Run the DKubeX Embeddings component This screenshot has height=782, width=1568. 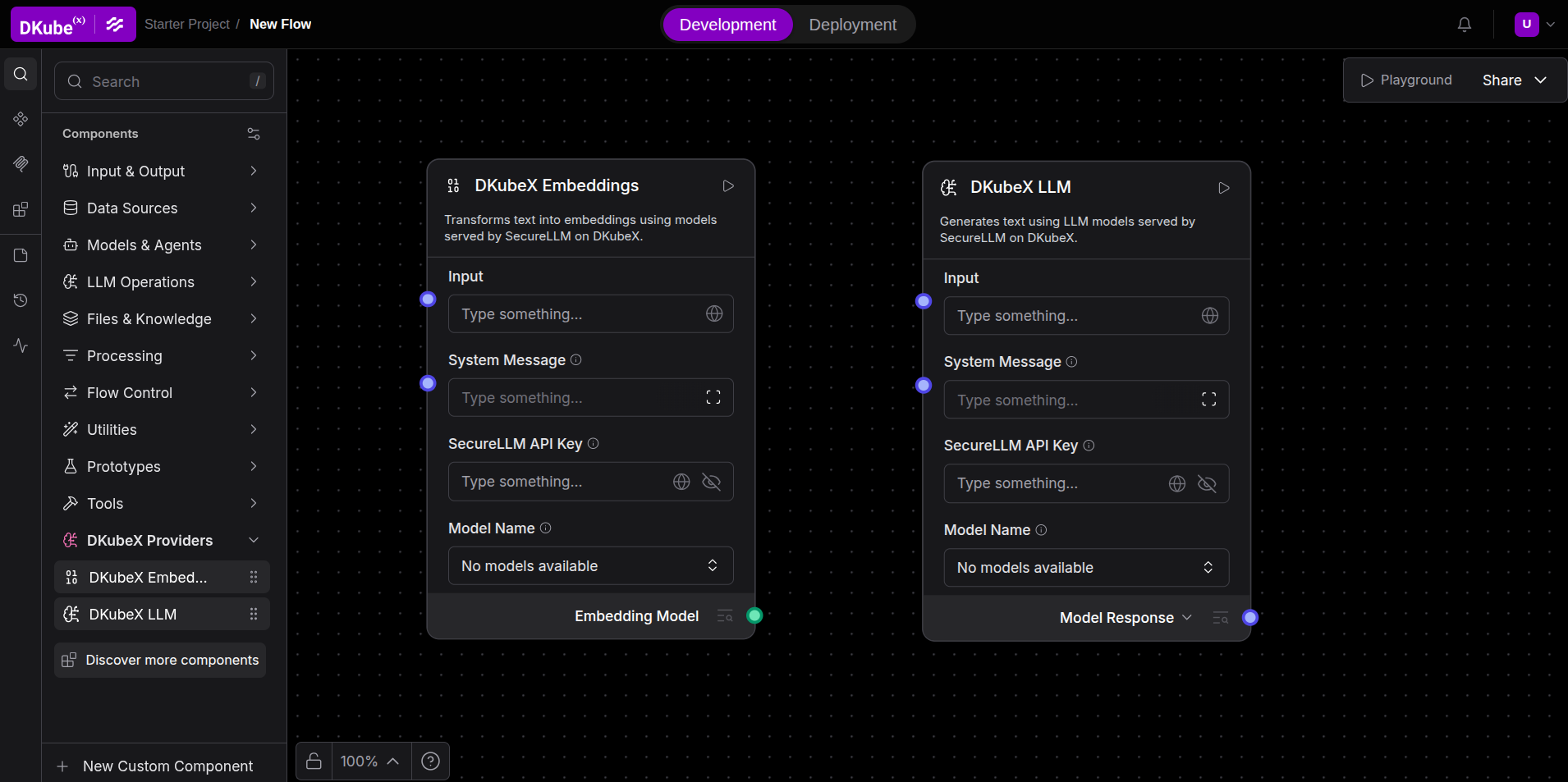728,186
